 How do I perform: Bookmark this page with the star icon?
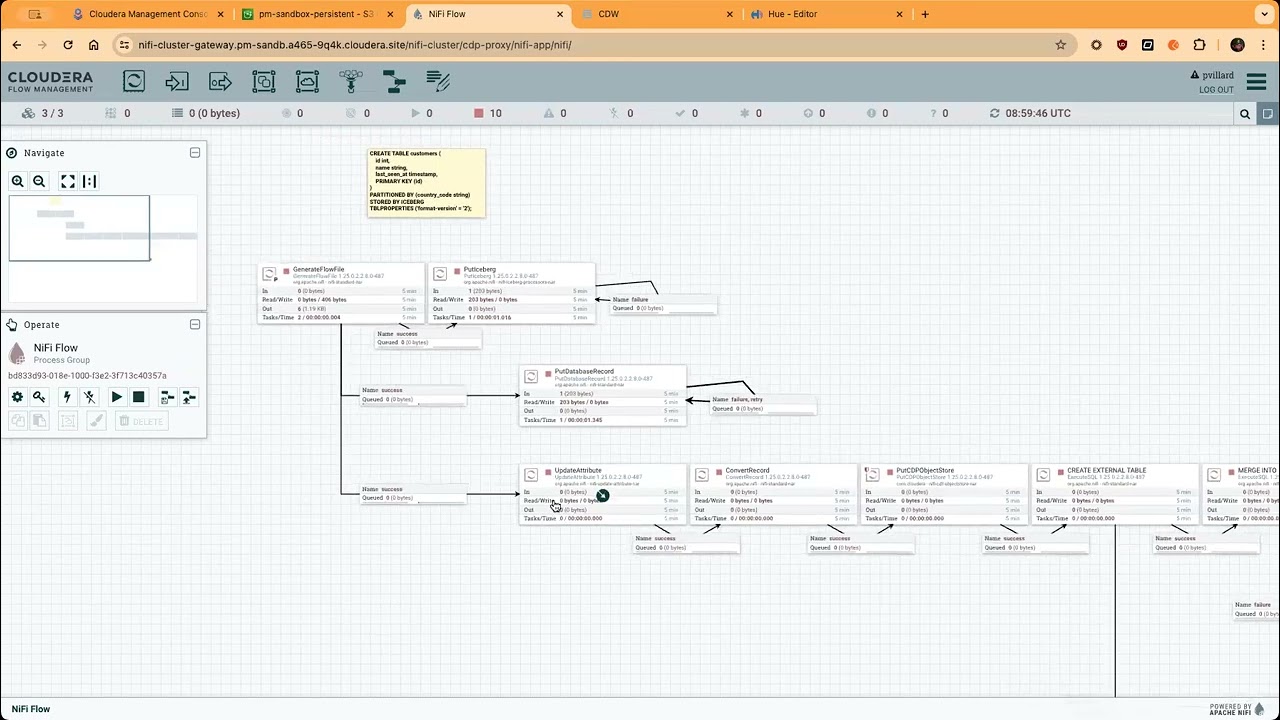point(1061,45)
